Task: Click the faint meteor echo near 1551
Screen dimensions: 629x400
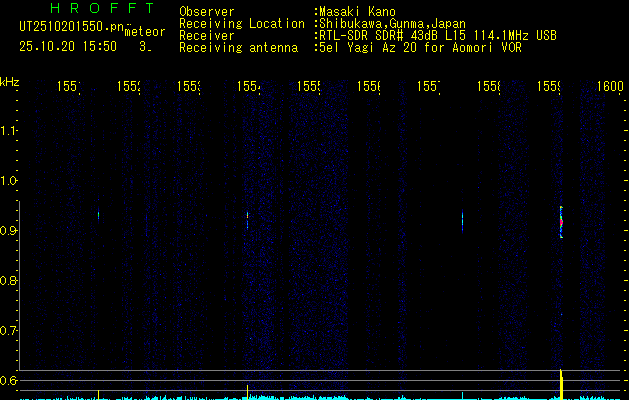Action: (98, 215)
